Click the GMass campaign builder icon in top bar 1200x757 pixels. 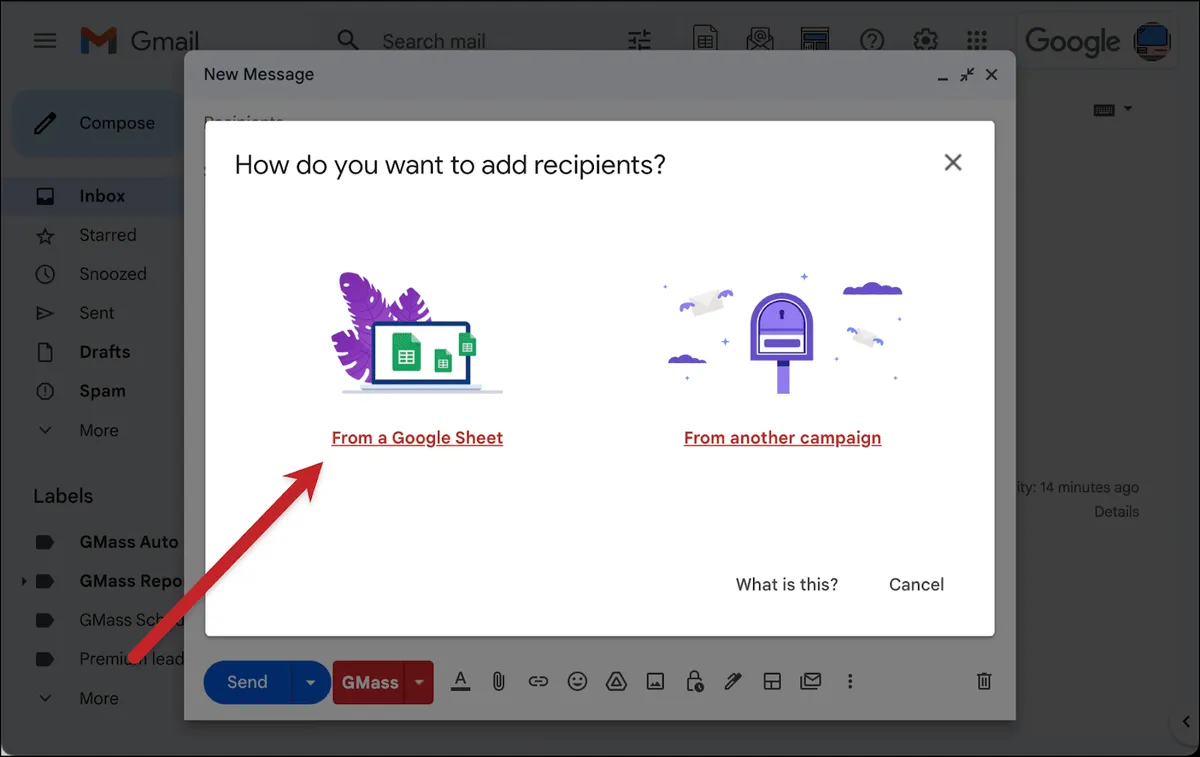coord(815,40)
